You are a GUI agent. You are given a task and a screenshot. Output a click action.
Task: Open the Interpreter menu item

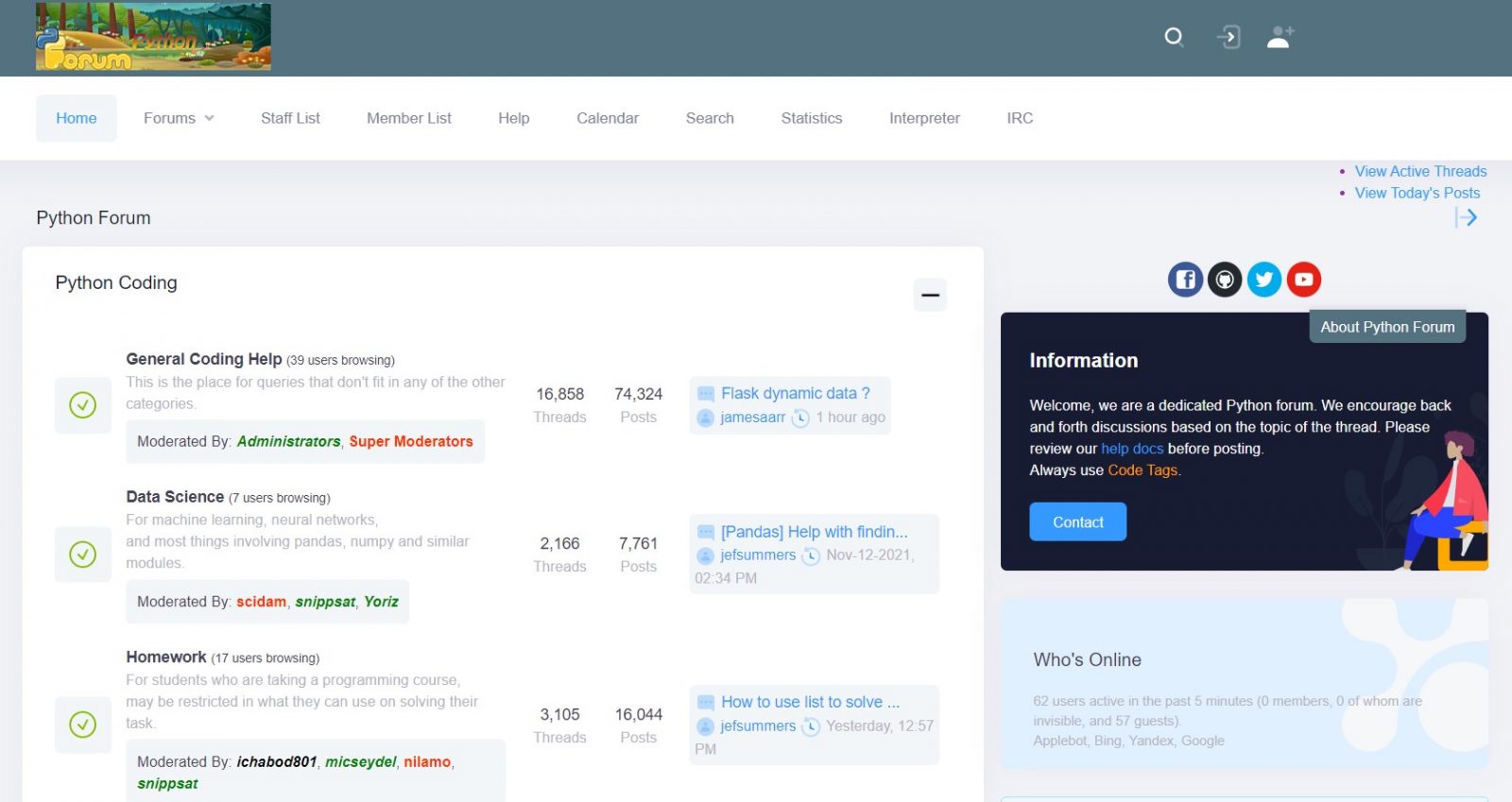[923, 118]
